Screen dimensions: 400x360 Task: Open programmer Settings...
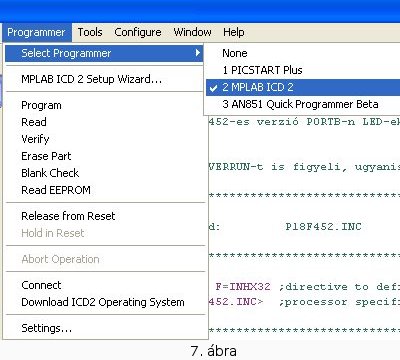pos(105,328)
